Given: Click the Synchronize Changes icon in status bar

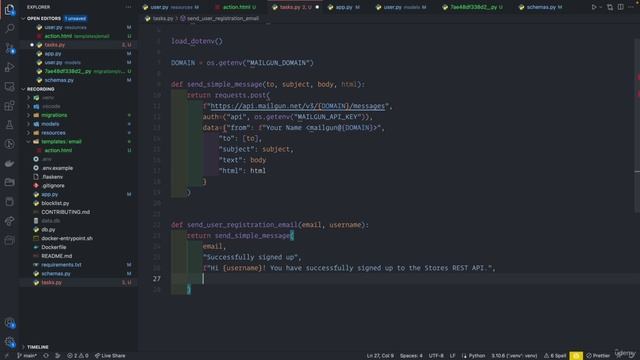Looking at the screenshot, I should (46, 356).
